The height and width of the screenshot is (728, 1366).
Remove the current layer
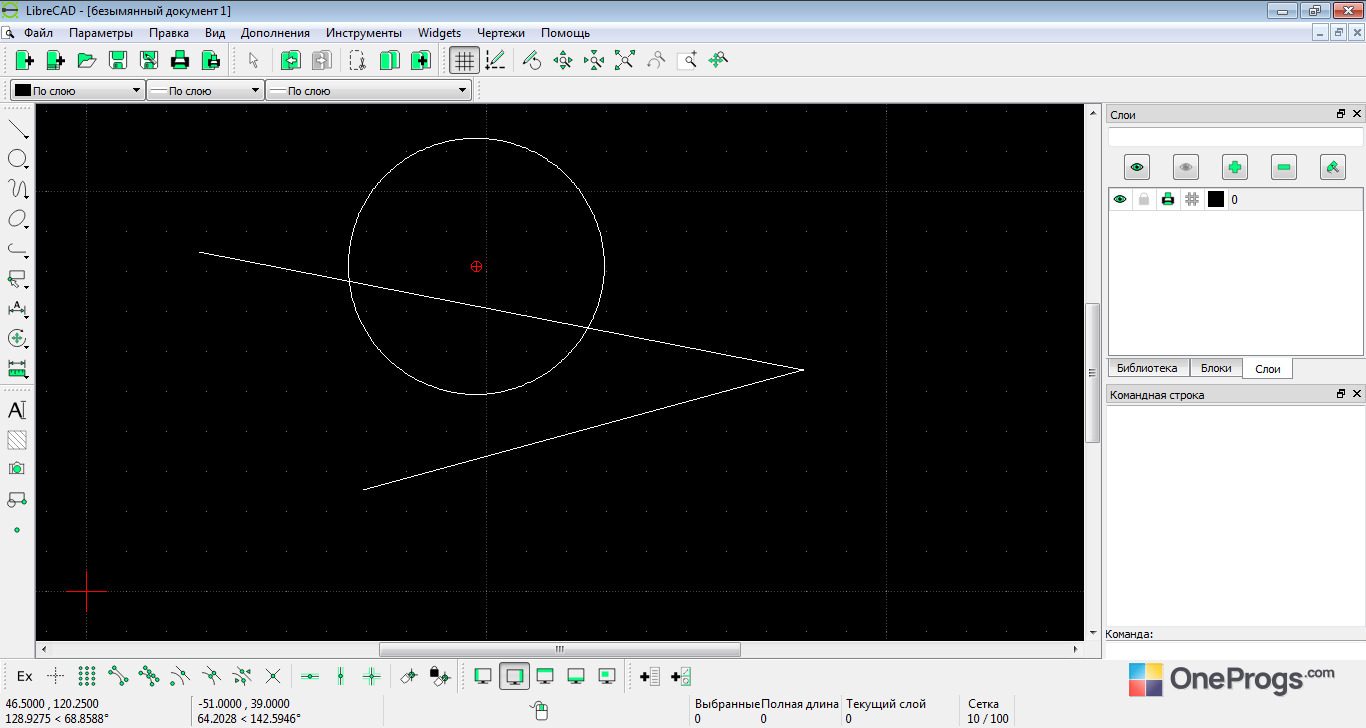coord(1284,167)
